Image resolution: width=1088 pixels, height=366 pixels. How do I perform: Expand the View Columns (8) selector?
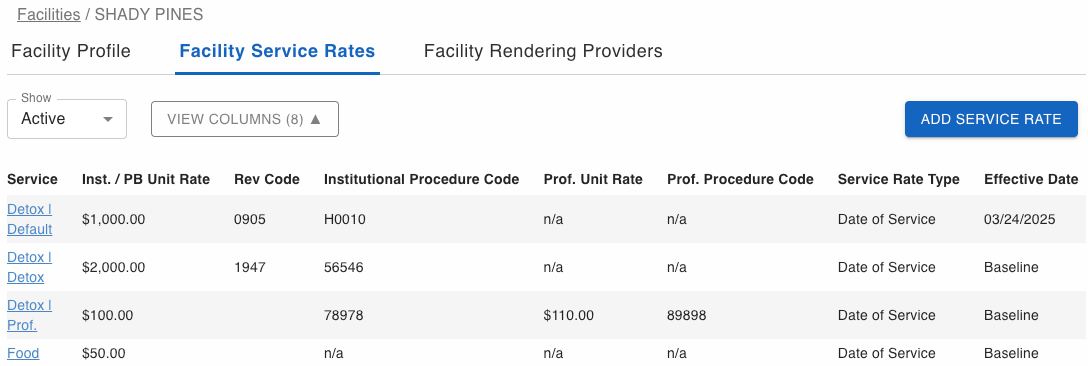(245, 119)
